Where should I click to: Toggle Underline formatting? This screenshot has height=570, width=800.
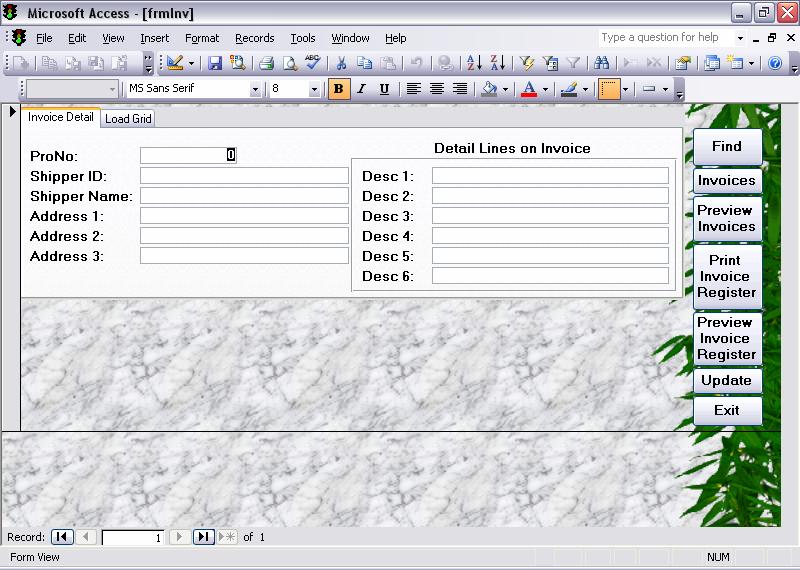[x=384, y=89]
